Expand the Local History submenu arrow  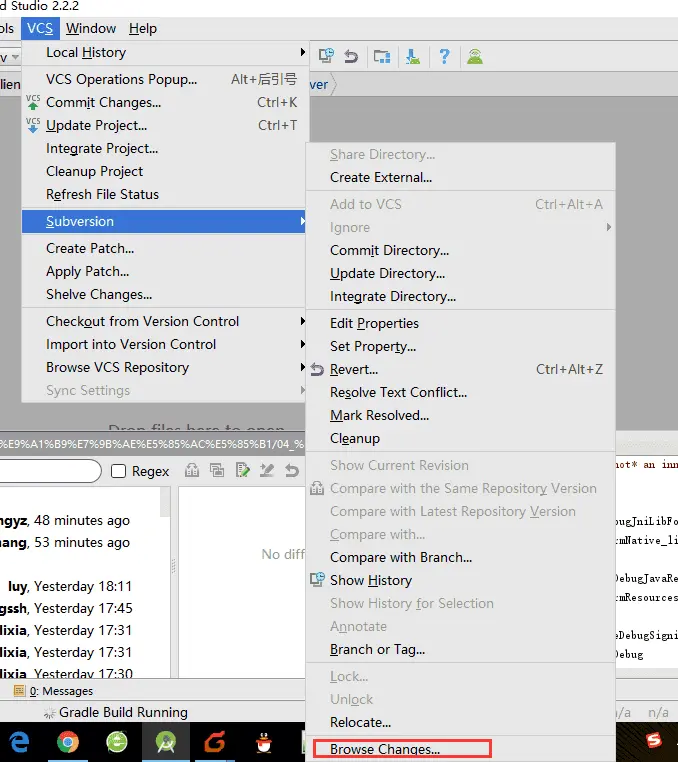coord(302,52)
